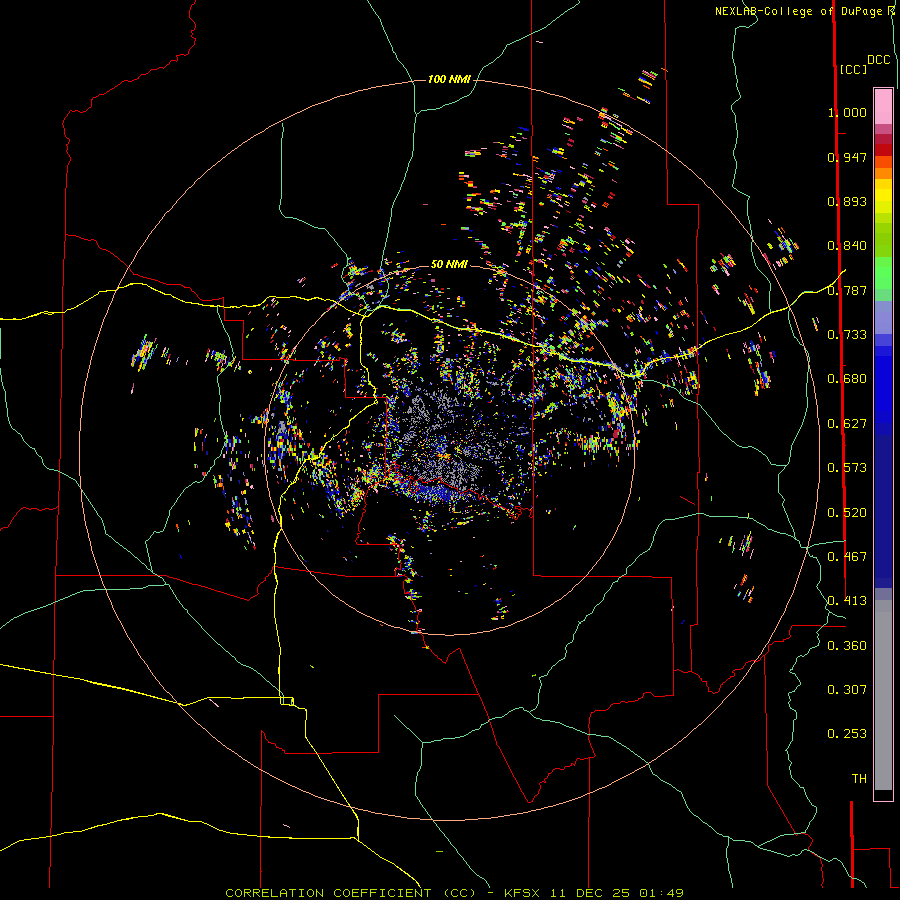Click the 0.893 legend value
Viewport: 900px width, 900px height.
(847, 201)
